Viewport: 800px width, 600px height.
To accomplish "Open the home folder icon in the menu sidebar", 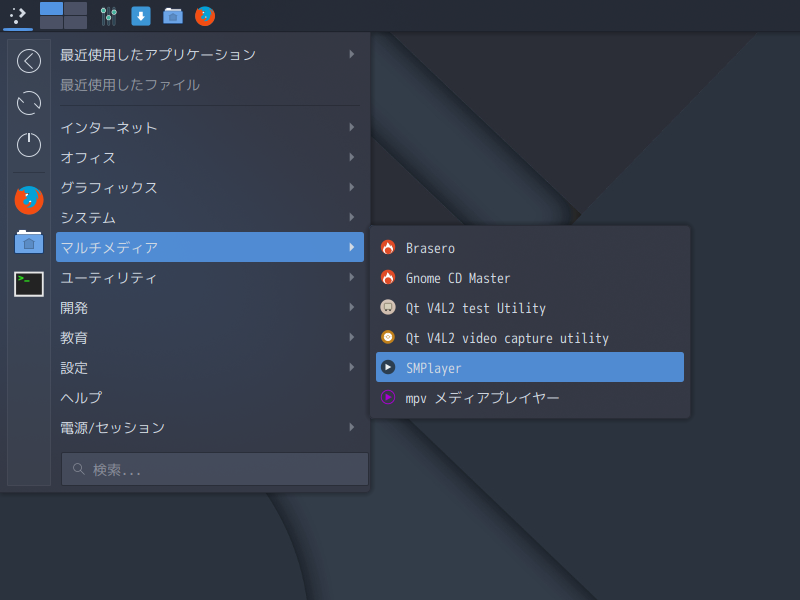I will 29,242.
